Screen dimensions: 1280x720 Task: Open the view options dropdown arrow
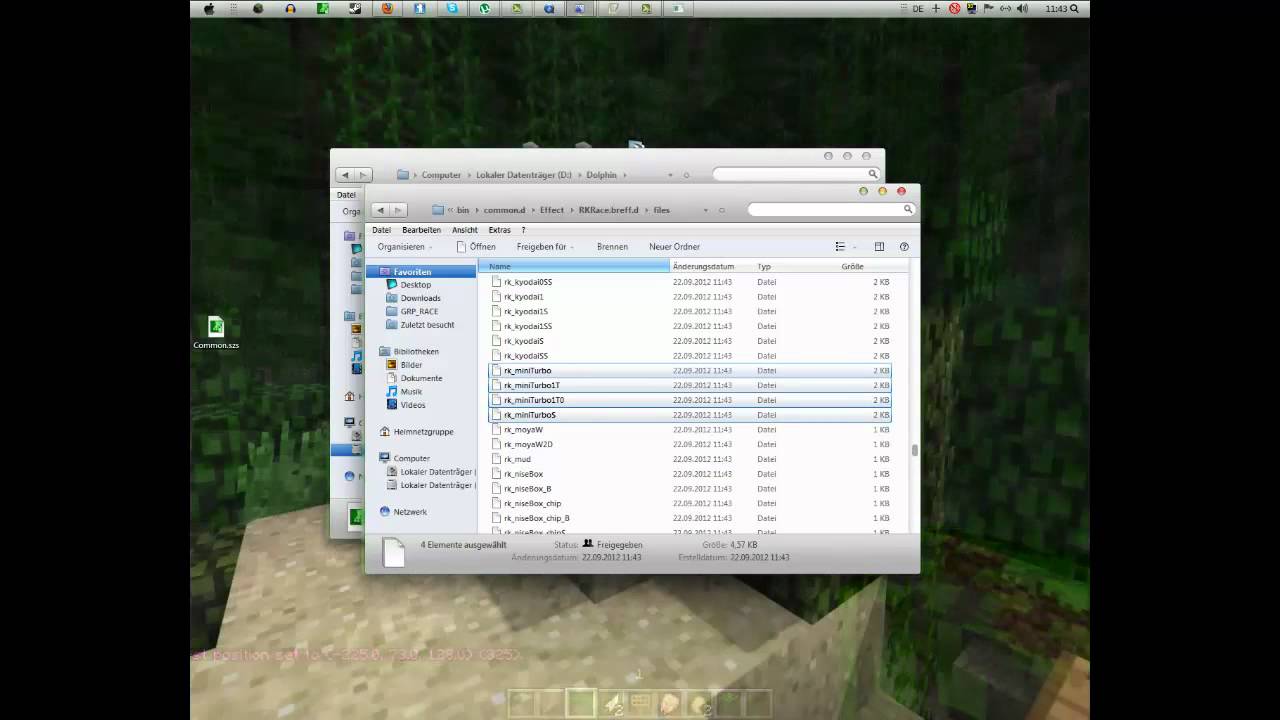855,247
